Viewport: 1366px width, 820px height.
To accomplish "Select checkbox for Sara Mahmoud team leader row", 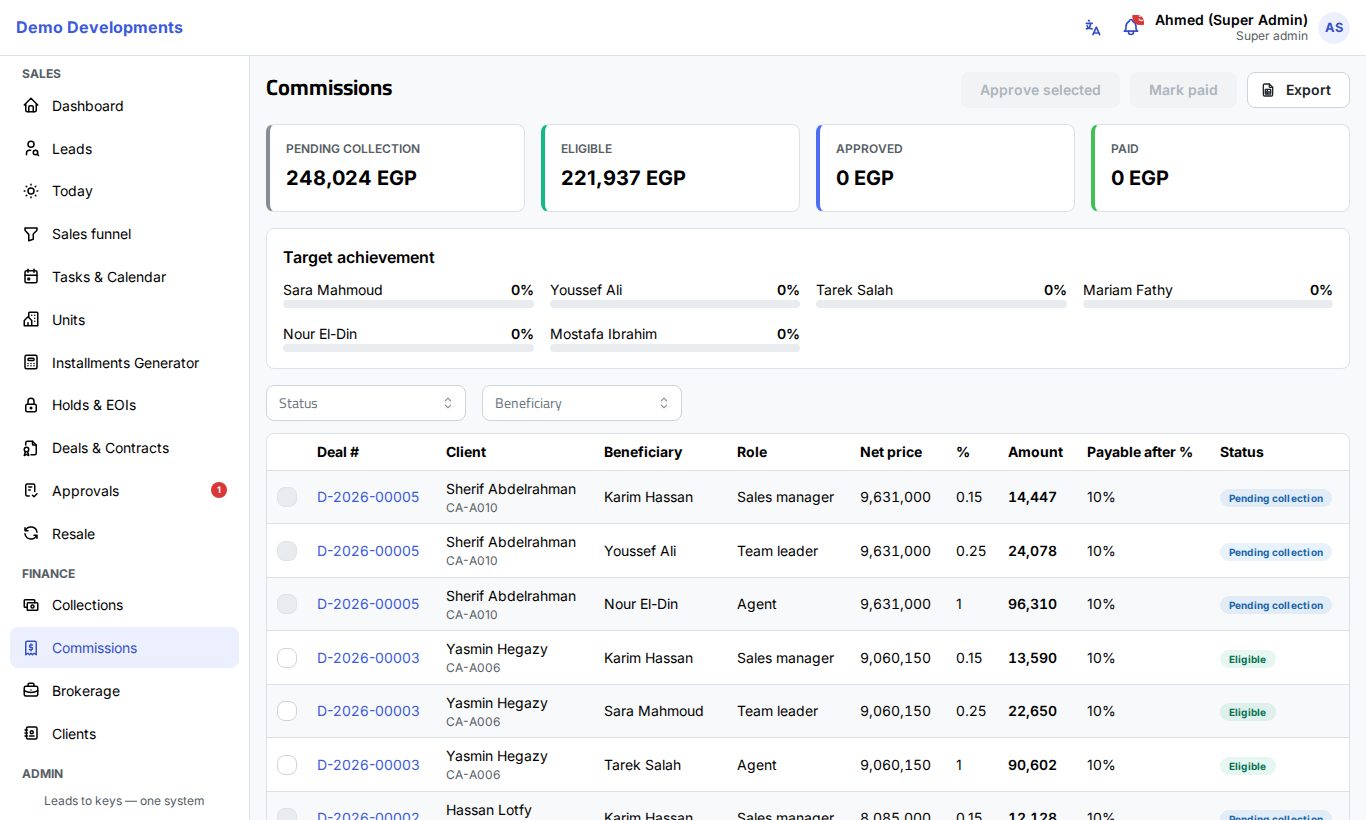I will [x=287, y=711].
